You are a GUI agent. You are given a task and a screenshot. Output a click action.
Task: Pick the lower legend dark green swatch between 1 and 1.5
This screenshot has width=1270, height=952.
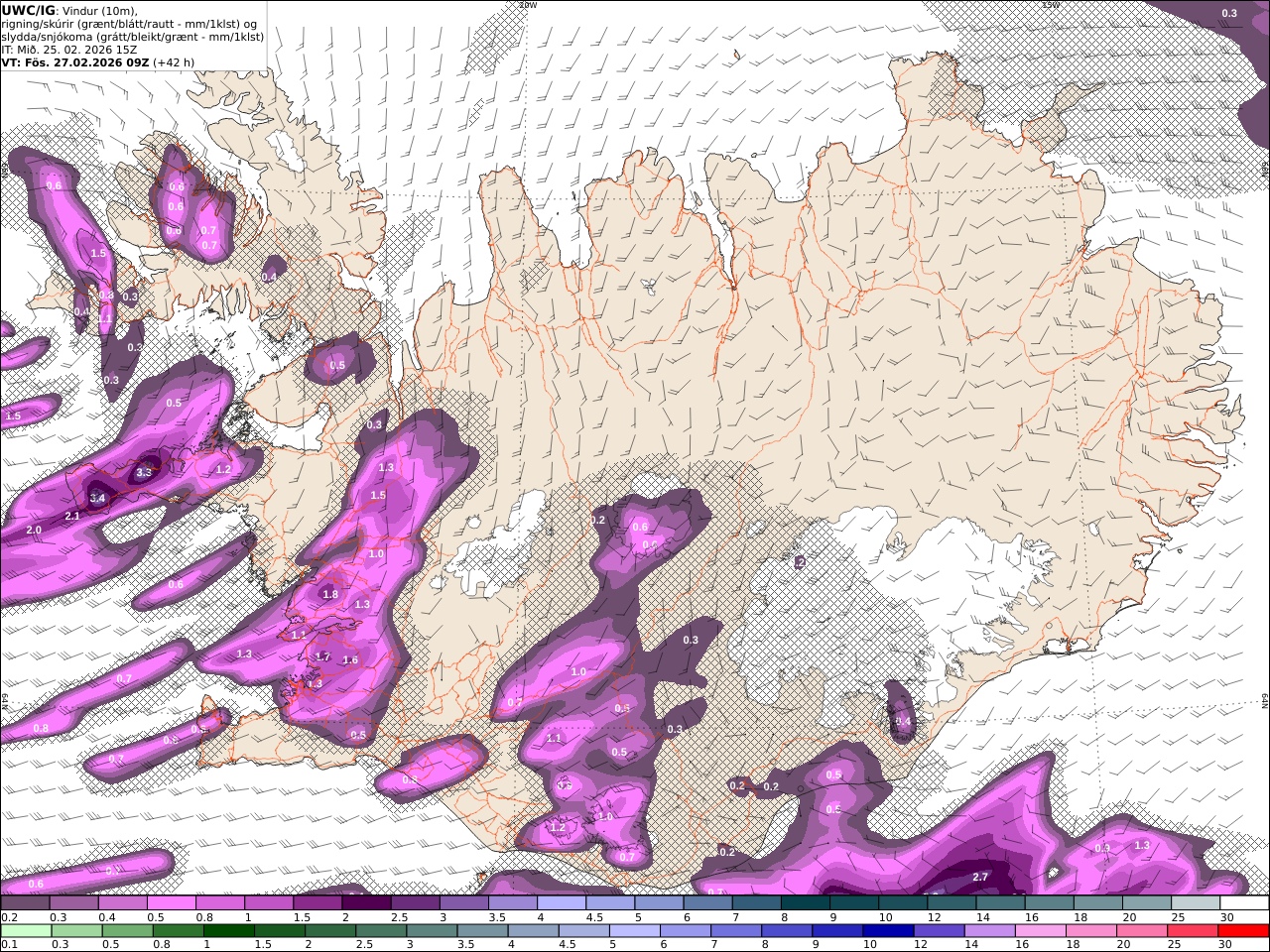[x=229, y=930]
